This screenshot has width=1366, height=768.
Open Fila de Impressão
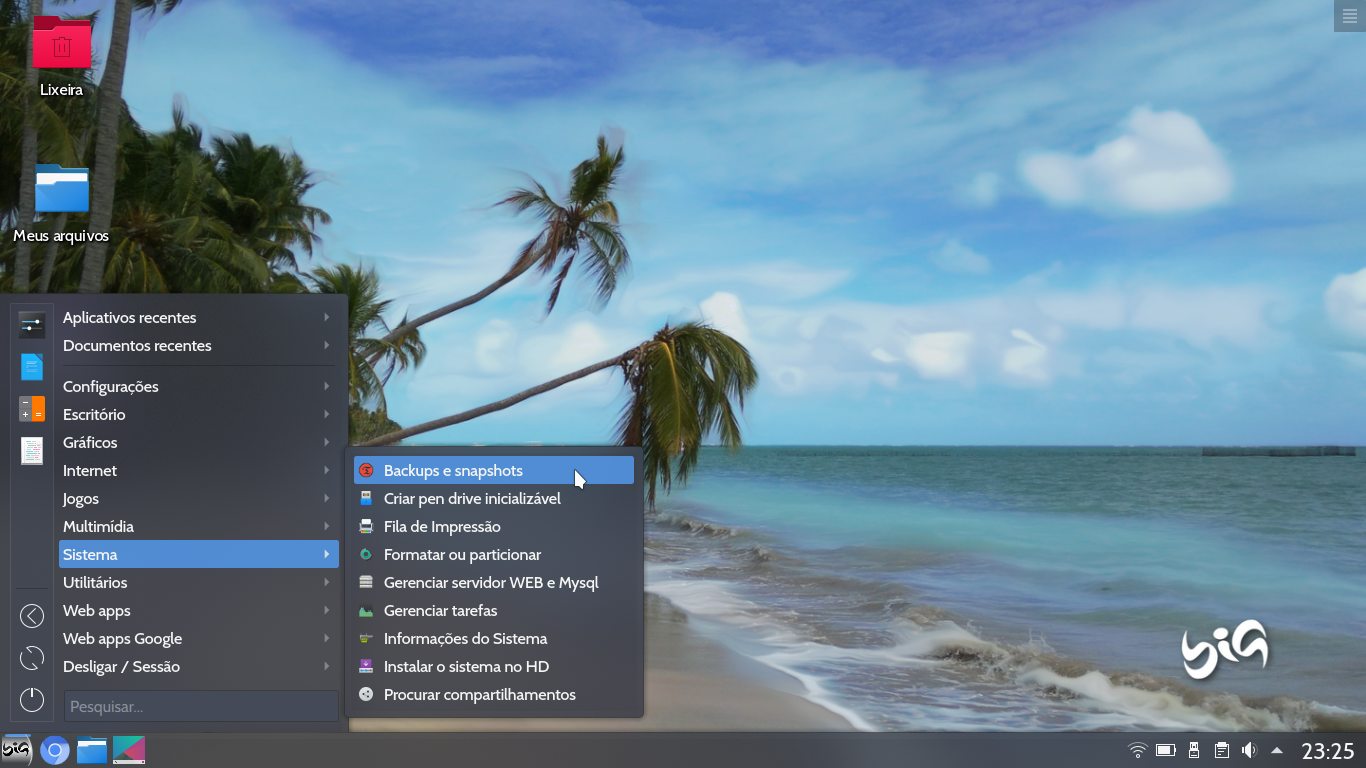494,526
